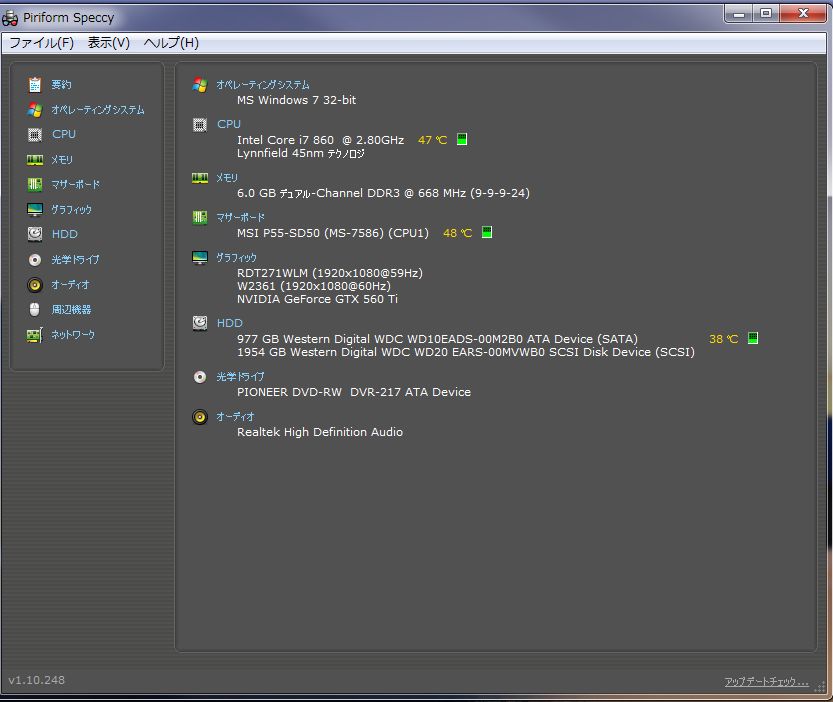
Task: Click the 光学ドライブ disc icon in sidebar
Action: [35, 259]
